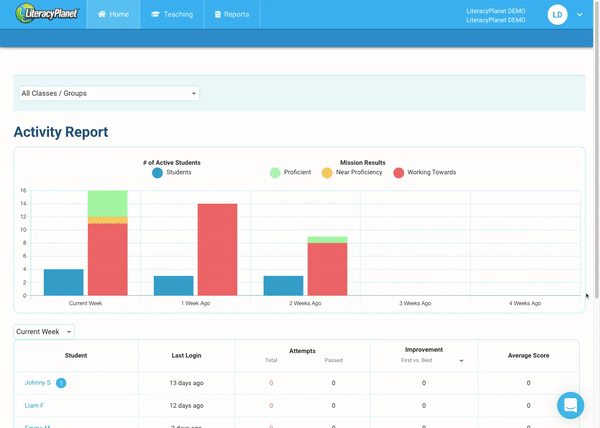Click the Reports clipboard icon

(x=217, y=15)
